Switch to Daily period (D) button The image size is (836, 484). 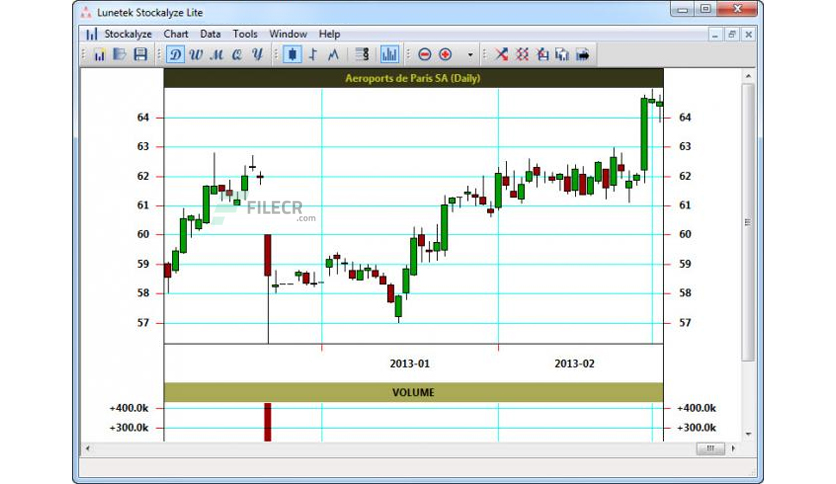point(175,54)
